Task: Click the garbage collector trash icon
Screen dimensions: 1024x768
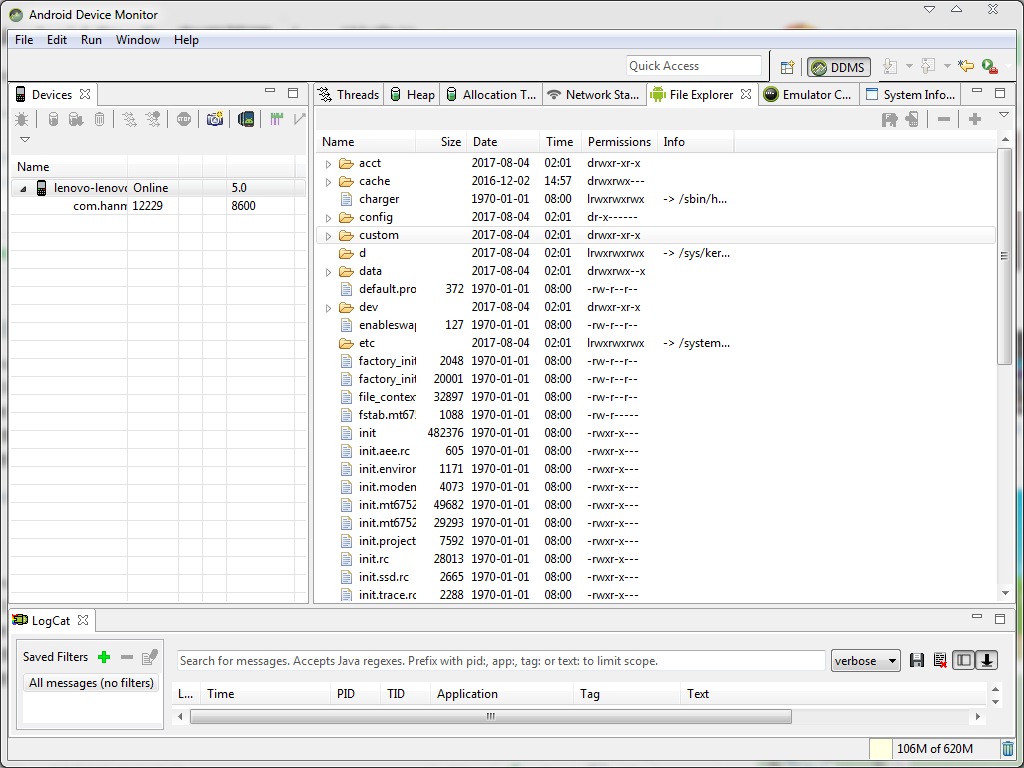Action: [x=1008, y=748]
